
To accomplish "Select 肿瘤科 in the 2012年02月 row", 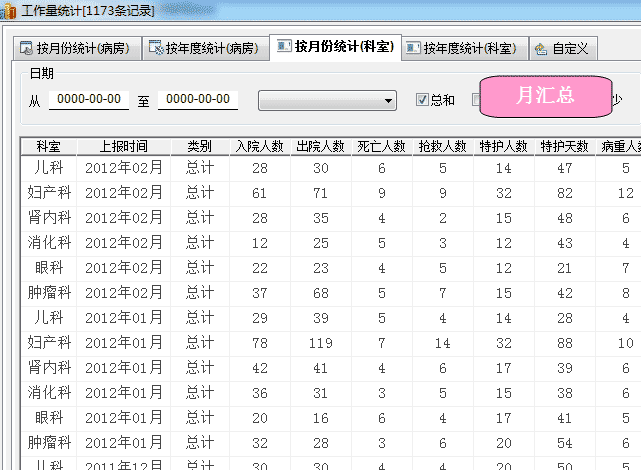I will click(49, 293).
